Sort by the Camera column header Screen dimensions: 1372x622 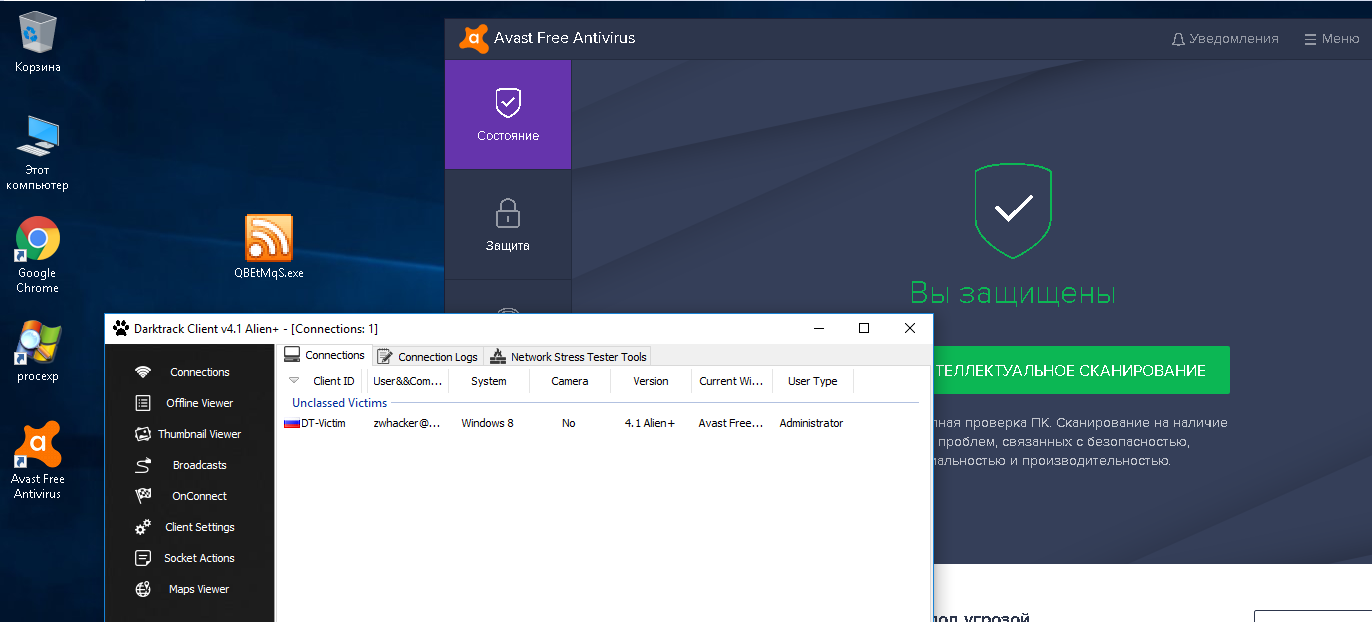pyautogui.click(x=569, y=381)
